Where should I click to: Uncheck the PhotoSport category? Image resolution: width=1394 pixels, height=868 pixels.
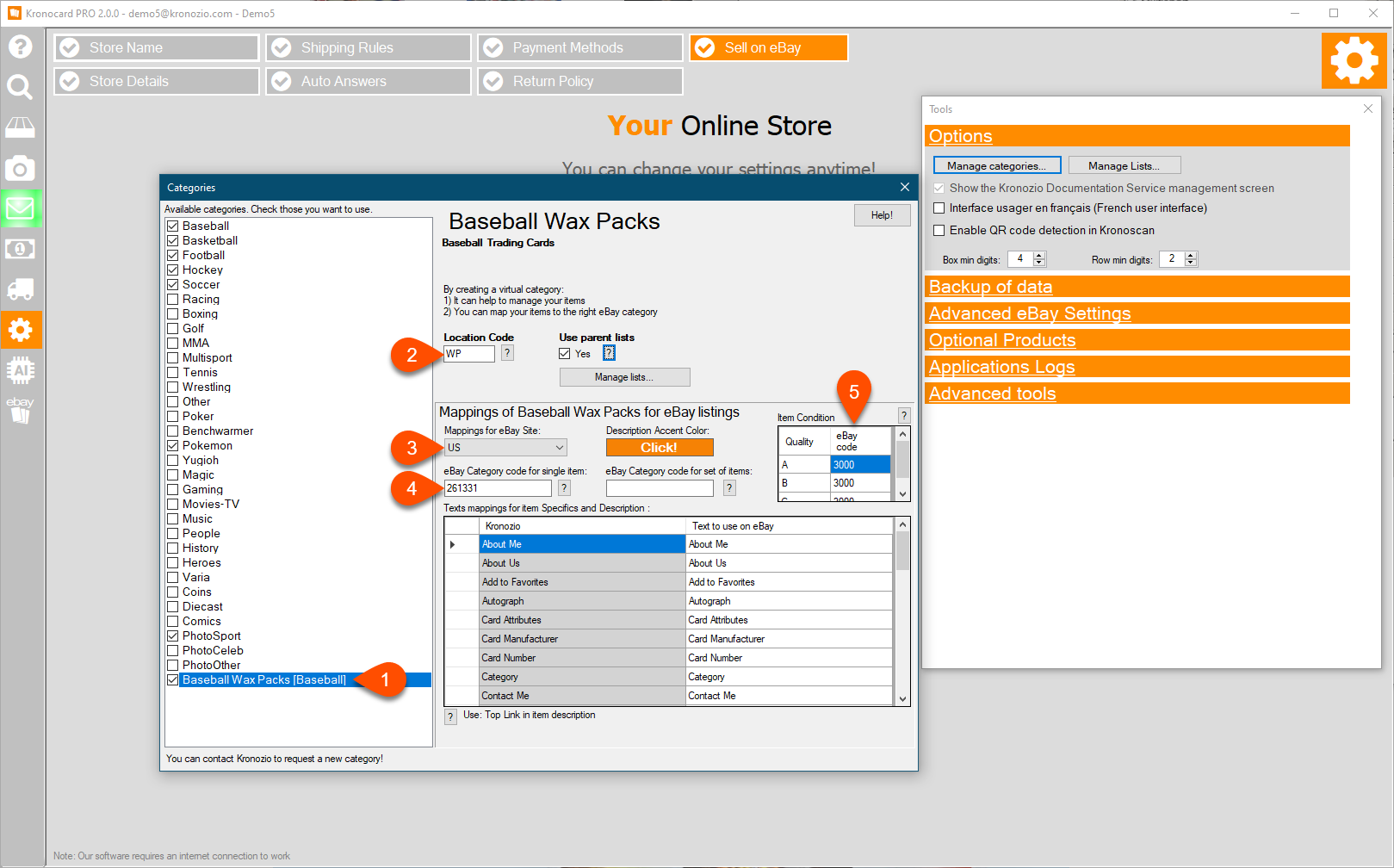click(172, 635)
